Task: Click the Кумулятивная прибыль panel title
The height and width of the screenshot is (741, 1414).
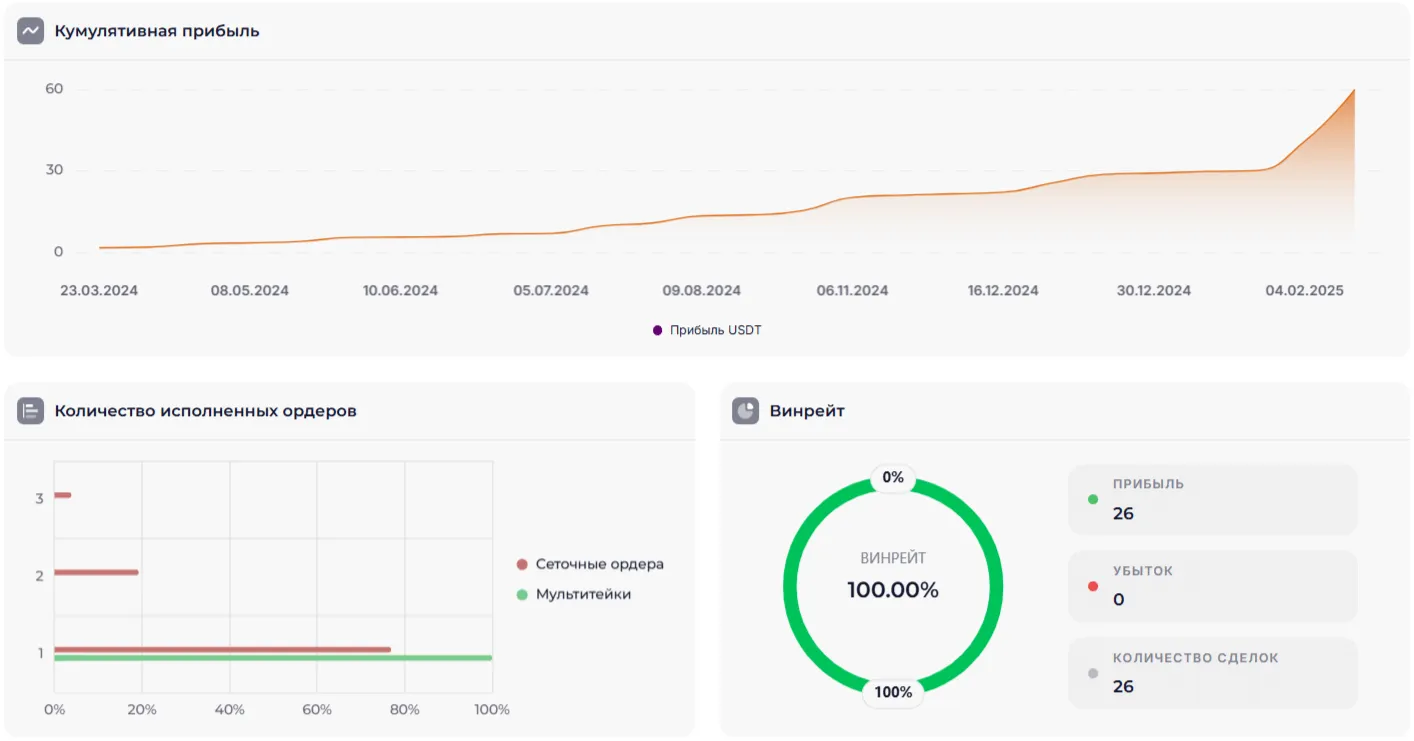Action: click(157, 31)
